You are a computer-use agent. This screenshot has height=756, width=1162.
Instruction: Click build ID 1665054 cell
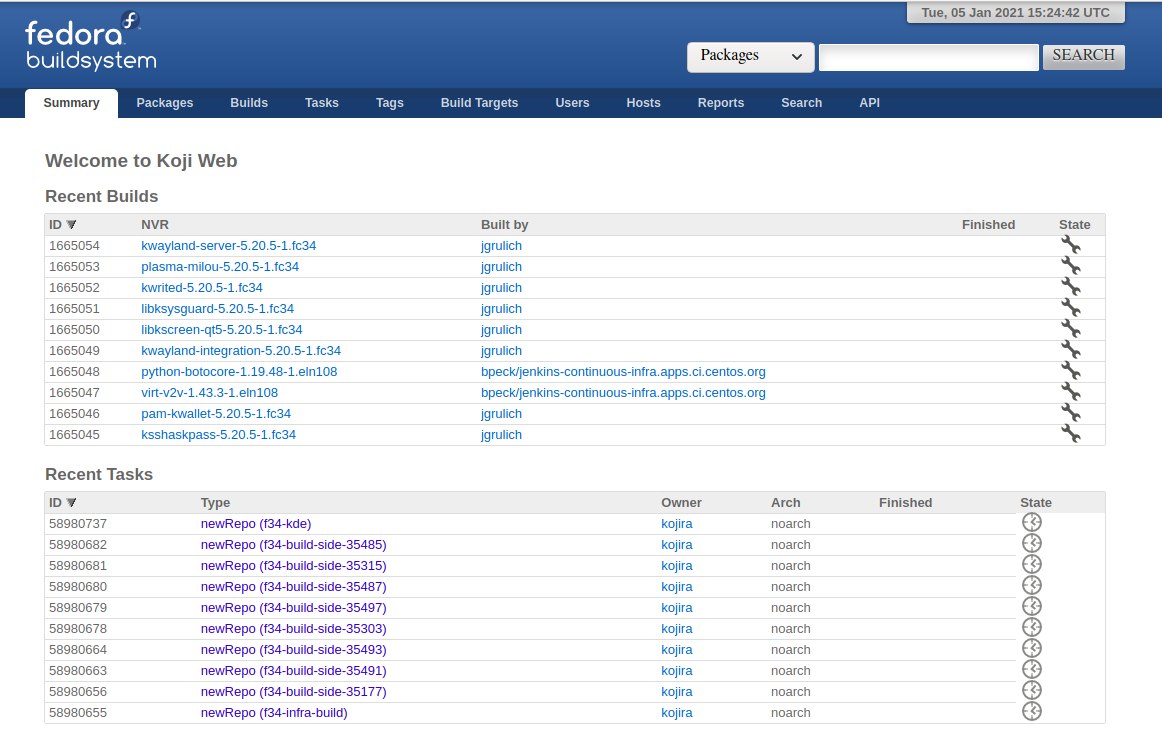tap(74, 245)
